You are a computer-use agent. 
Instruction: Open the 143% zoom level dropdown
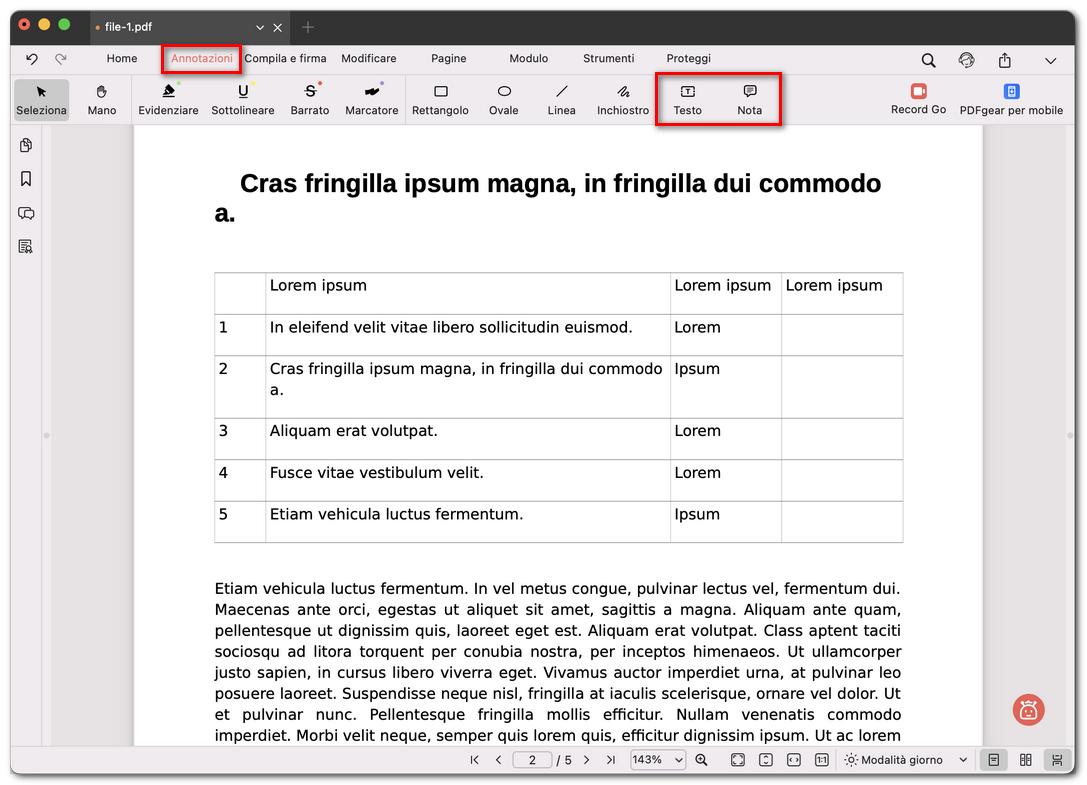pyautogui.click(x=657, y=760)
